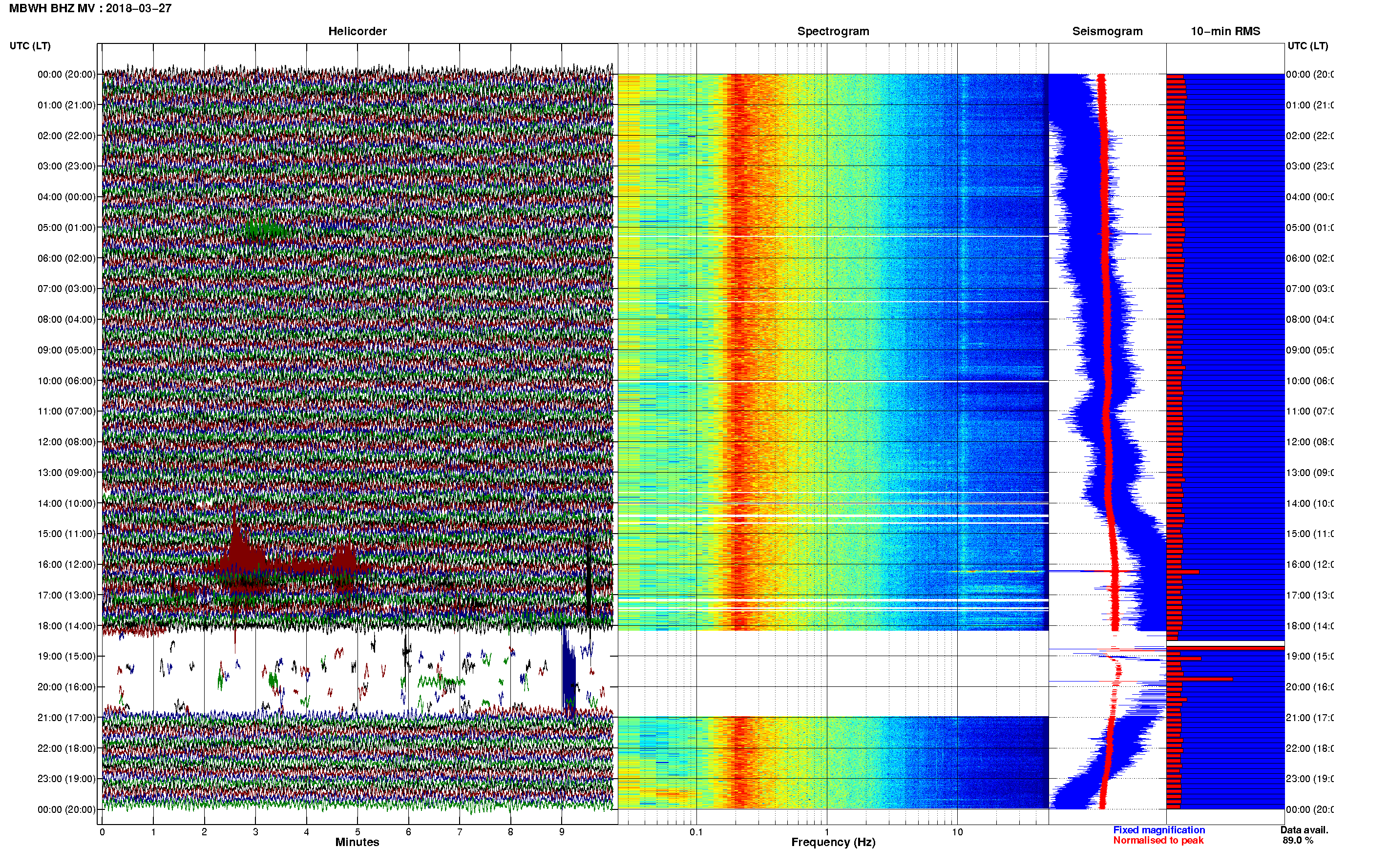
Task: Click the '89.0 %' data availability value
Action: click(1298, 841)
